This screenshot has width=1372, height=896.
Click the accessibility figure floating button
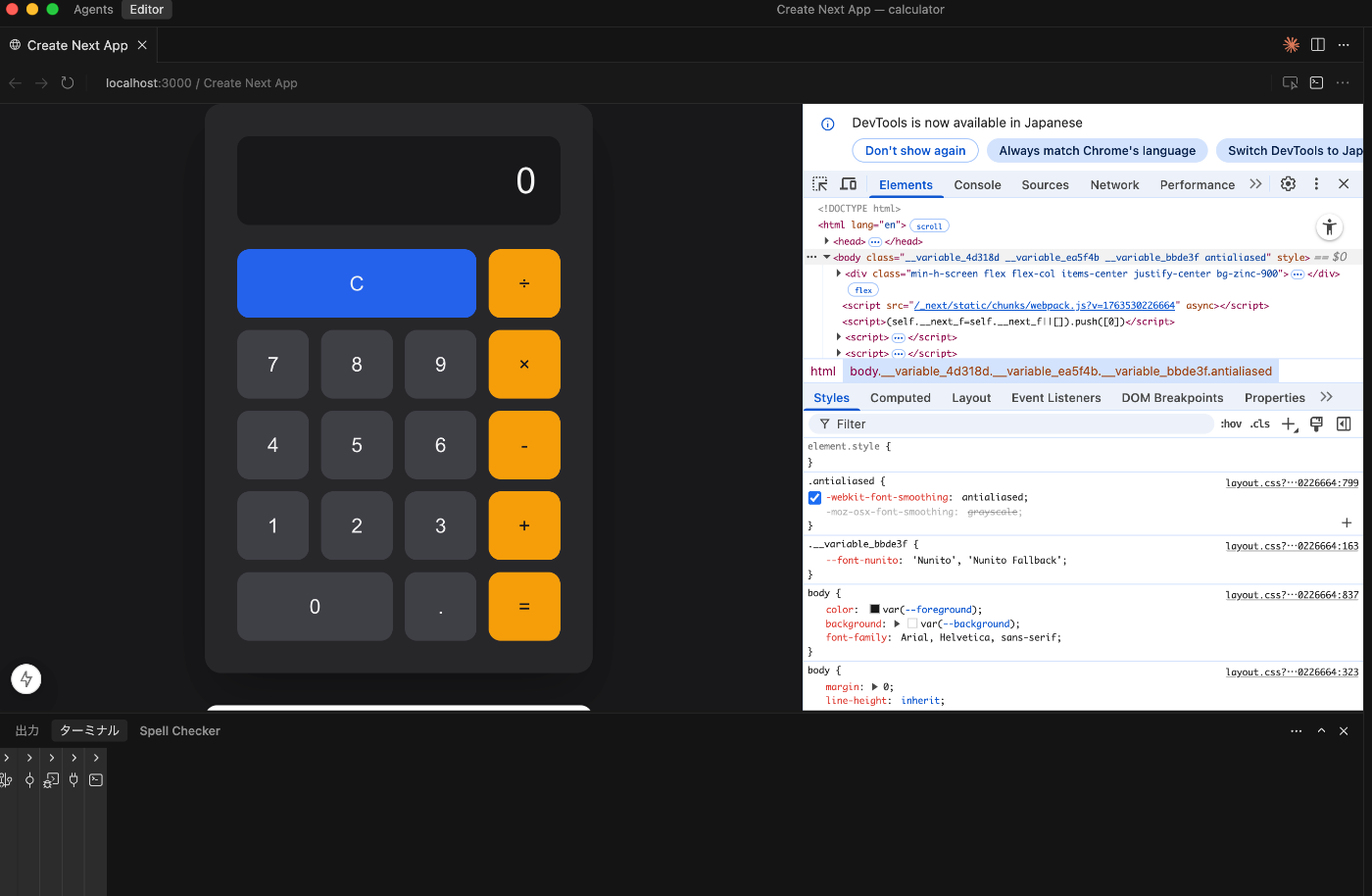pos(1329,227)
